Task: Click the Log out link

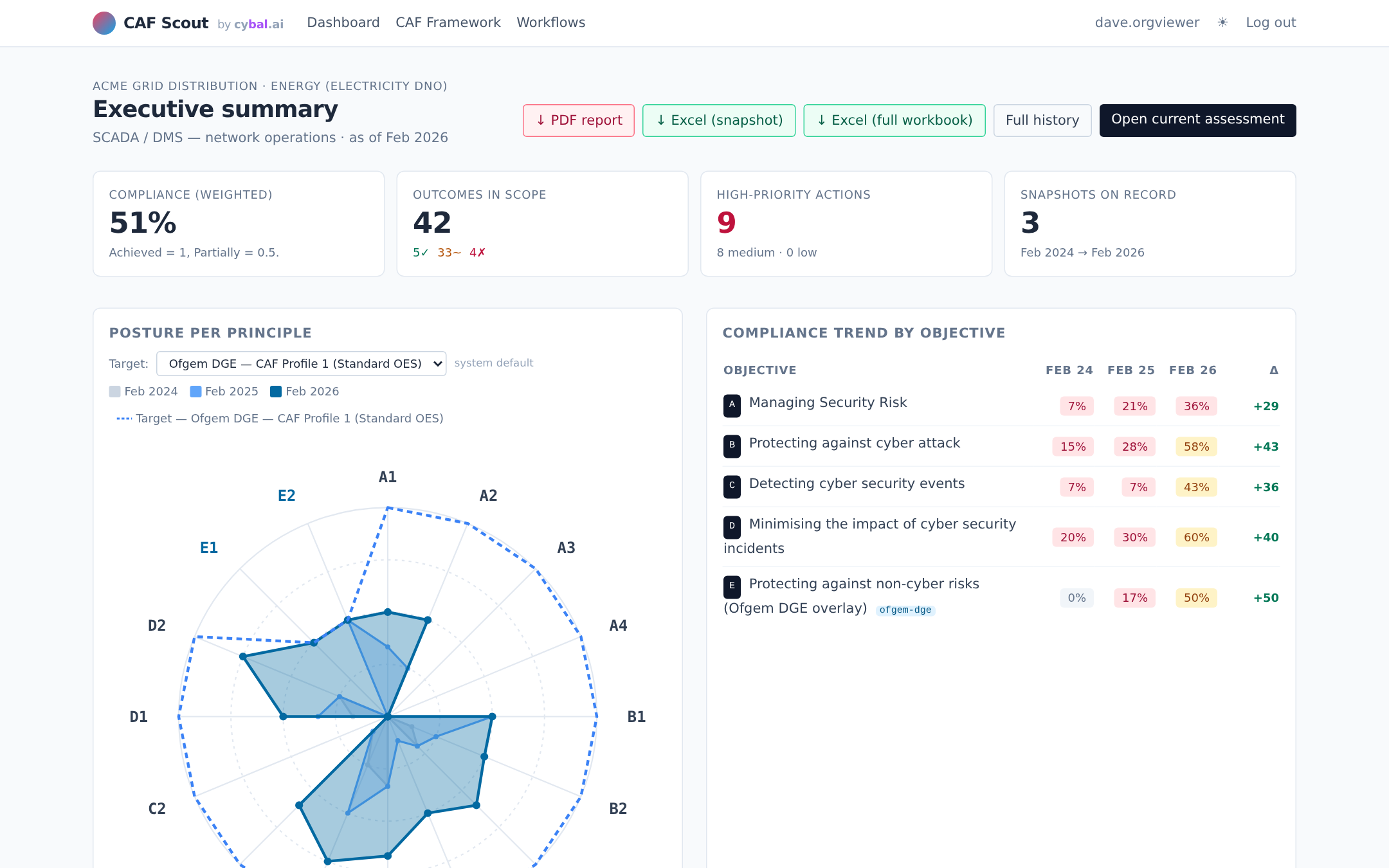Action: point(1271,23)
